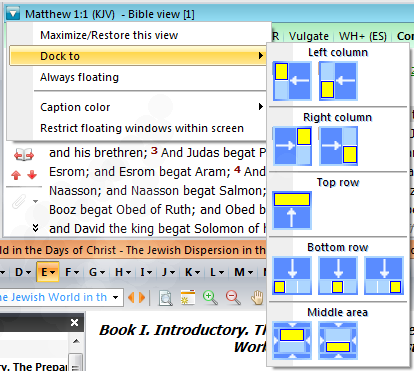This screenshot has width=414, height=371.
Task: Click verse number 4 marker
Action: (237, 169)
